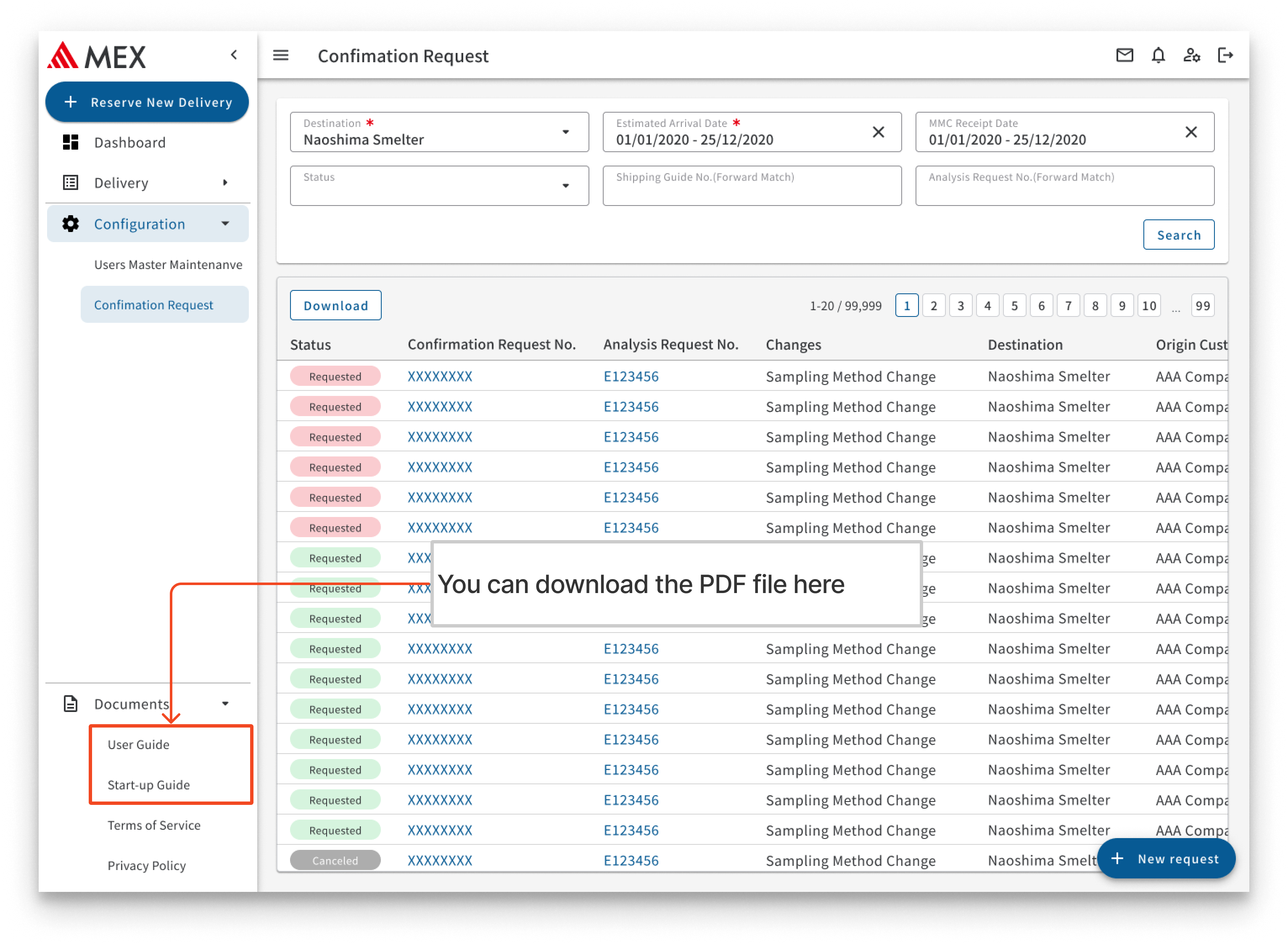Clear the MMC Receipt Date field
Image resolution: width=1288 pixels, height=944 pixels.
tap(1191, 132)
